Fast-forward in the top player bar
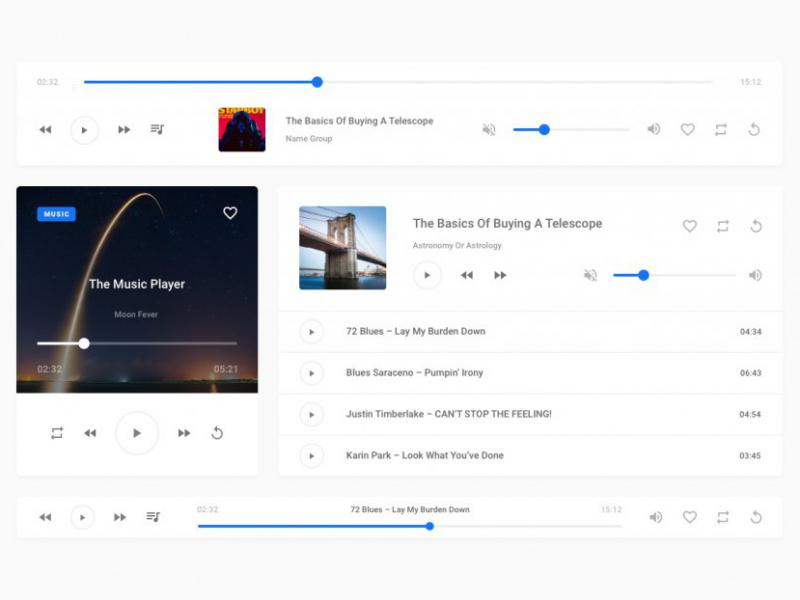 (124, 130)
